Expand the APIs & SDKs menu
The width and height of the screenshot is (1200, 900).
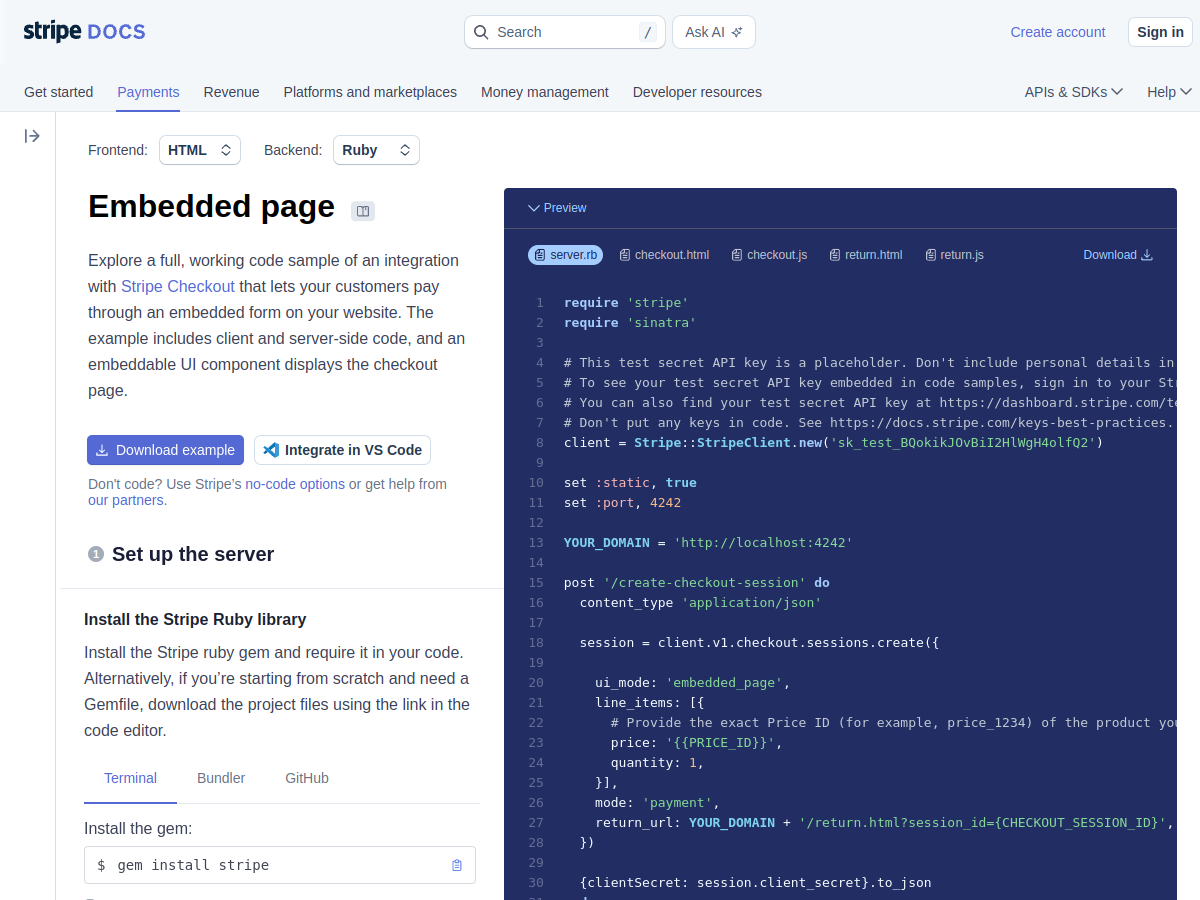coord(1073,91)
